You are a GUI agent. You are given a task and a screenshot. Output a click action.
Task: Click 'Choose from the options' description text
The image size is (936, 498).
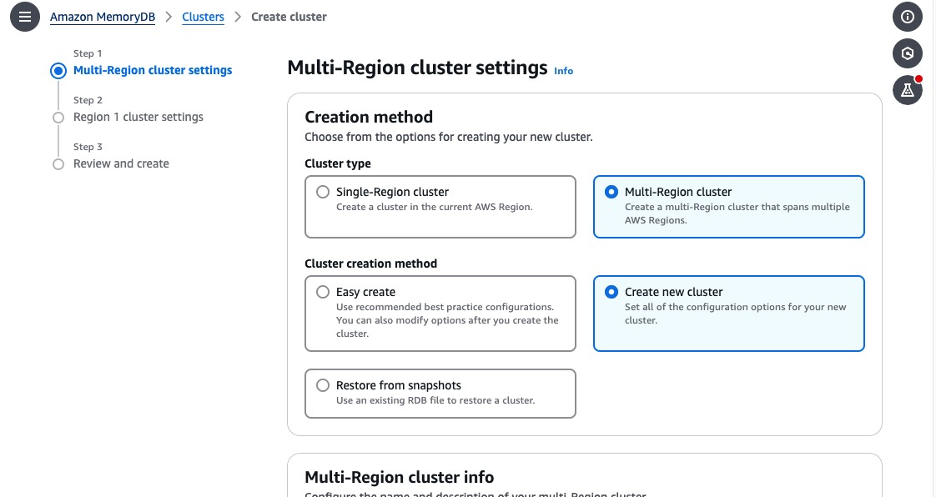pos(448,137)
